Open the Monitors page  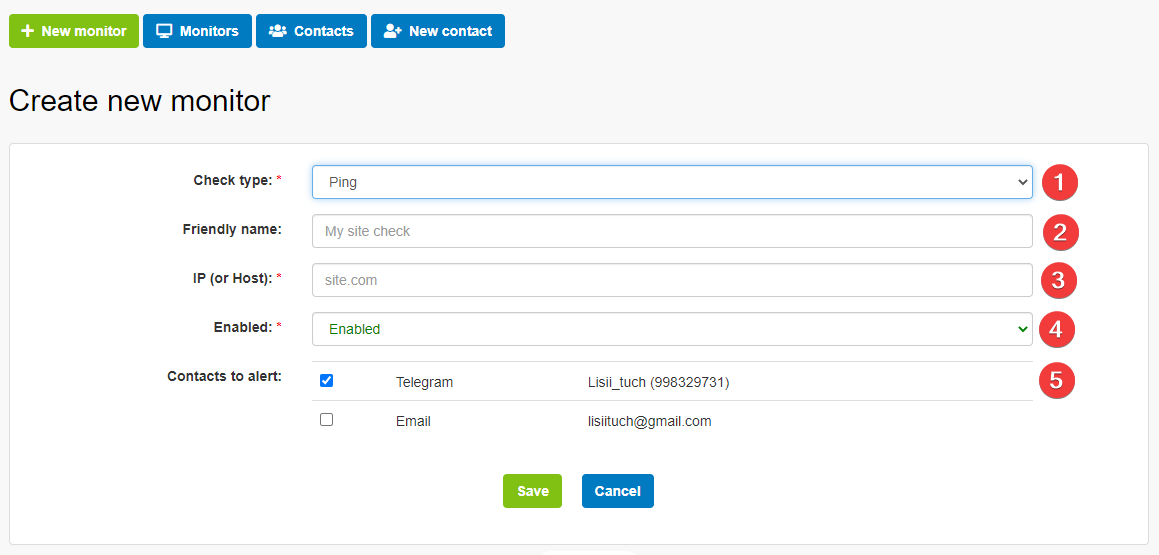click(x=197, y=31)
